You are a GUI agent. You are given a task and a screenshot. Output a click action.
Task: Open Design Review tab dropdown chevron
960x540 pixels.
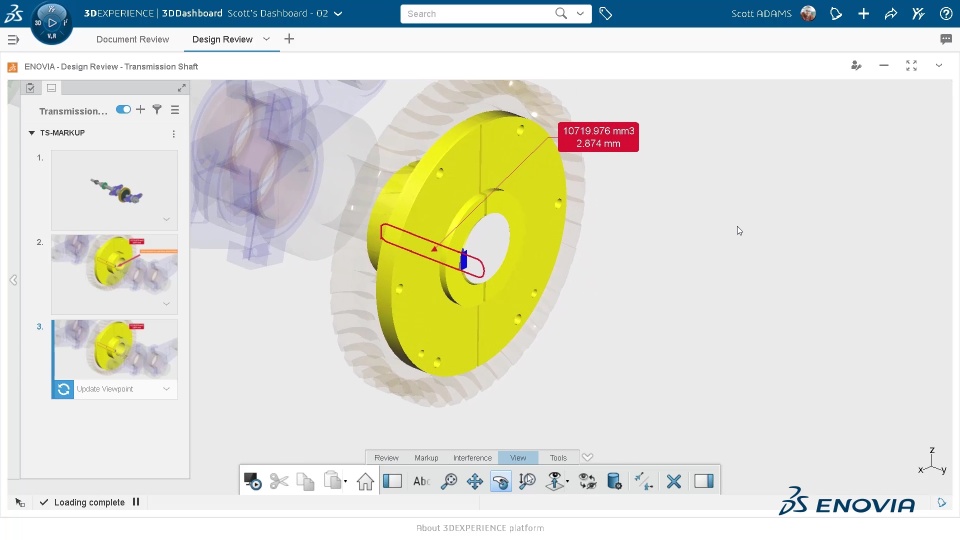pos(266,39)
